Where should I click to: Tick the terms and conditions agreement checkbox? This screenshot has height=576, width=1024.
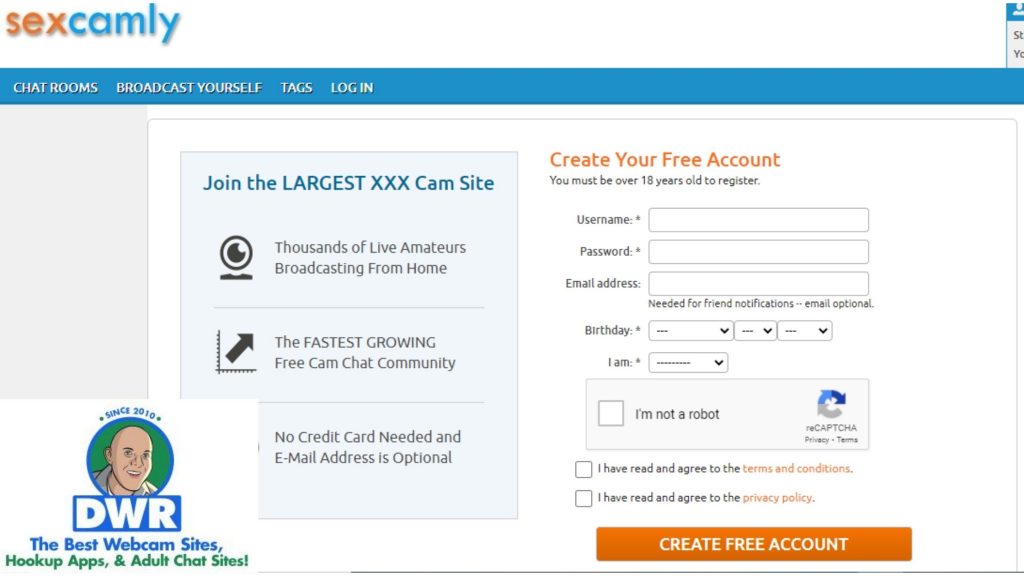click(x=583, y=469)
